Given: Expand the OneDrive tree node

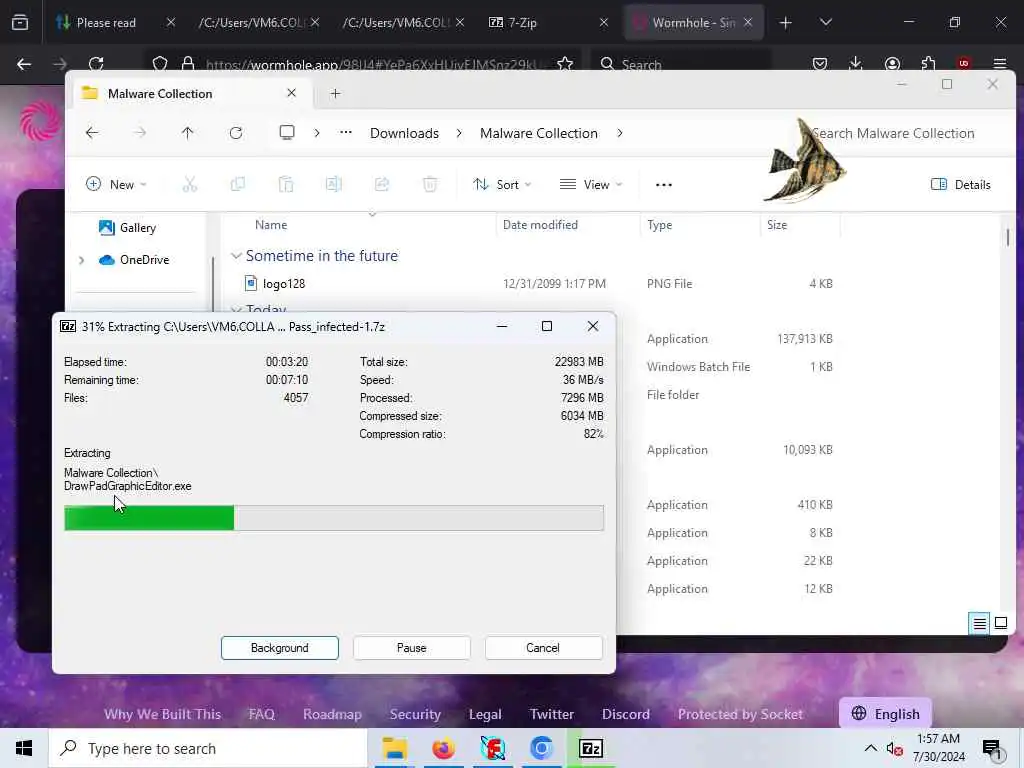Looking at the screenshot, I should click(x=82, y=260).
